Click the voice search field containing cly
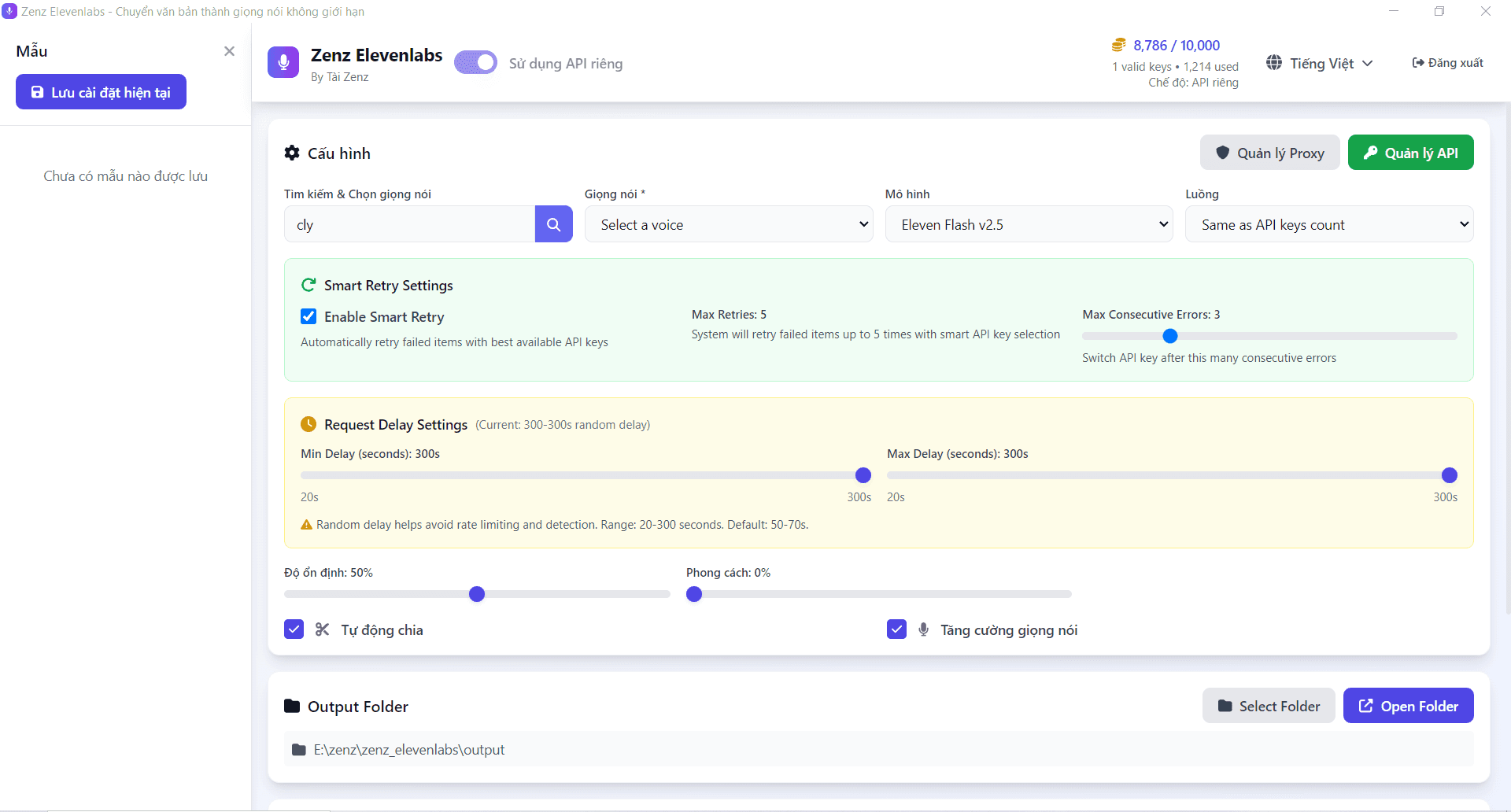The image size is (1511, 812). (409, 224)
